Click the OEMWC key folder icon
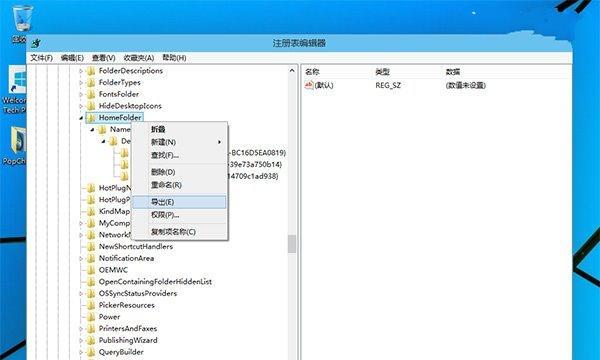600x360 pixels. point(91,270)
